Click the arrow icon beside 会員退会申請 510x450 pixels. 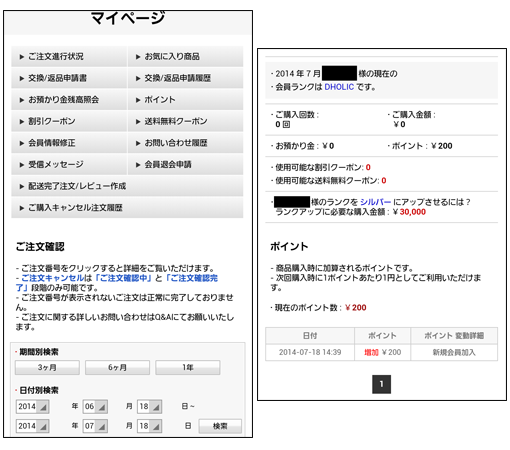tap(138, 165)
